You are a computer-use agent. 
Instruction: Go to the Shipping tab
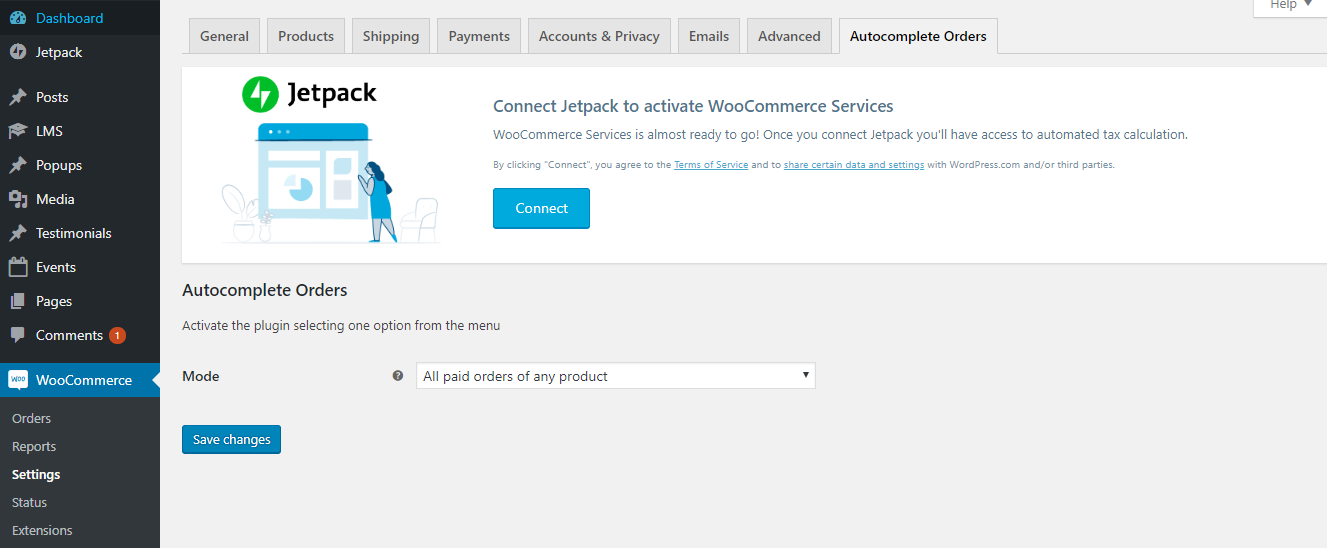pyautogui.click(x=391, y=36)
